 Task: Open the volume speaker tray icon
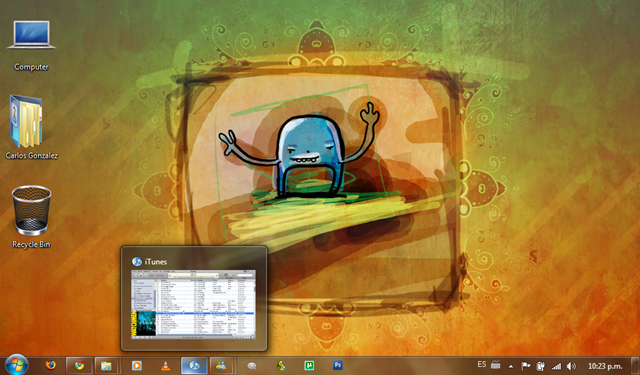(x=571, y=366)
